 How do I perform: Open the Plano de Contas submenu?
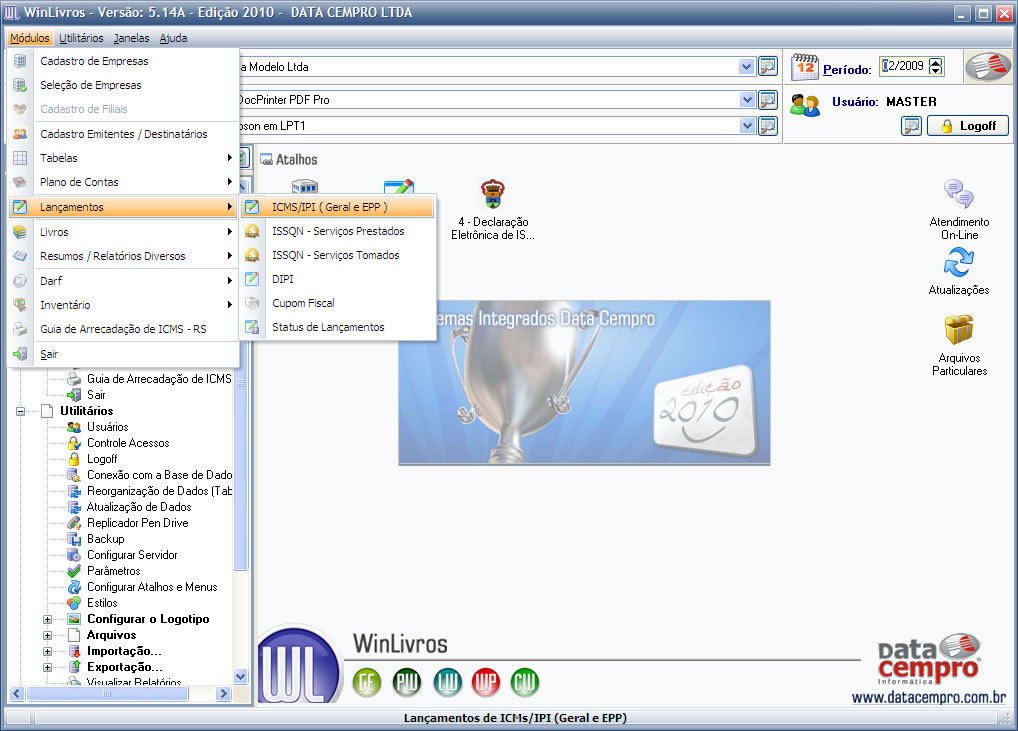123,182
